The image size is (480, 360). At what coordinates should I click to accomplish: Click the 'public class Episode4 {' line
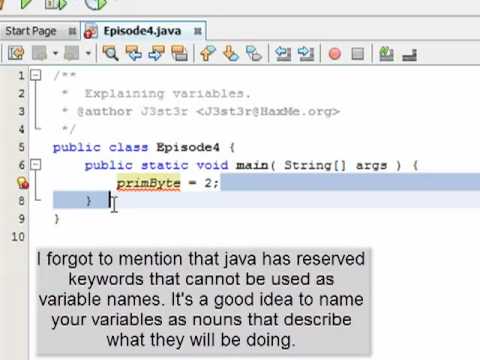144,147
